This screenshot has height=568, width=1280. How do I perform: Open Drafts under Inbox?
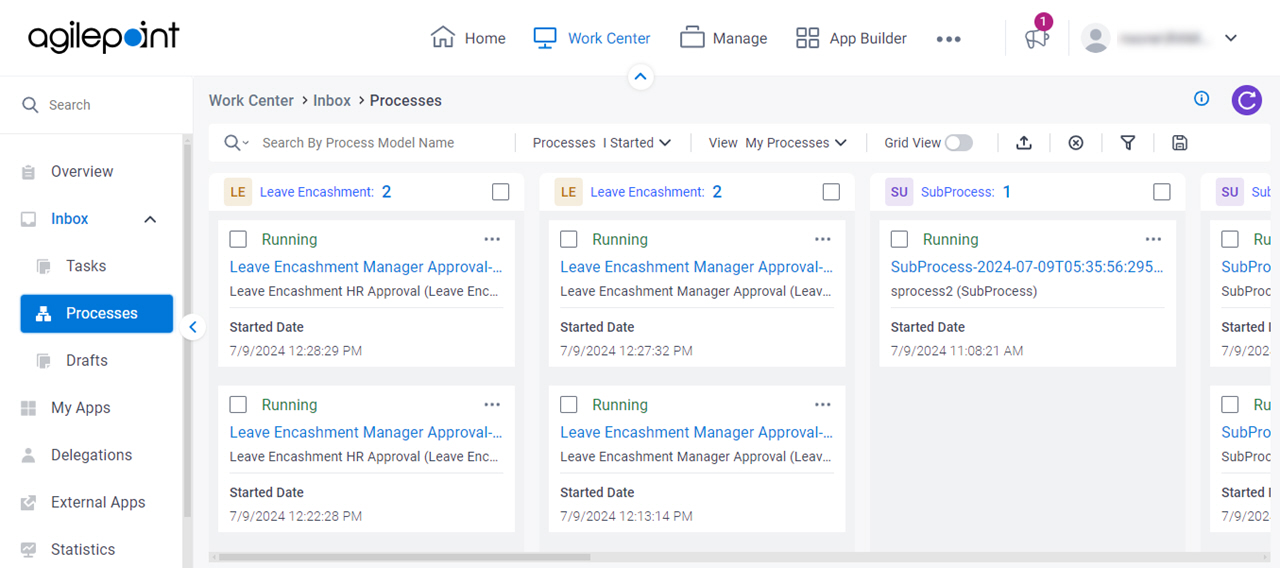click(x=86, y=360)
